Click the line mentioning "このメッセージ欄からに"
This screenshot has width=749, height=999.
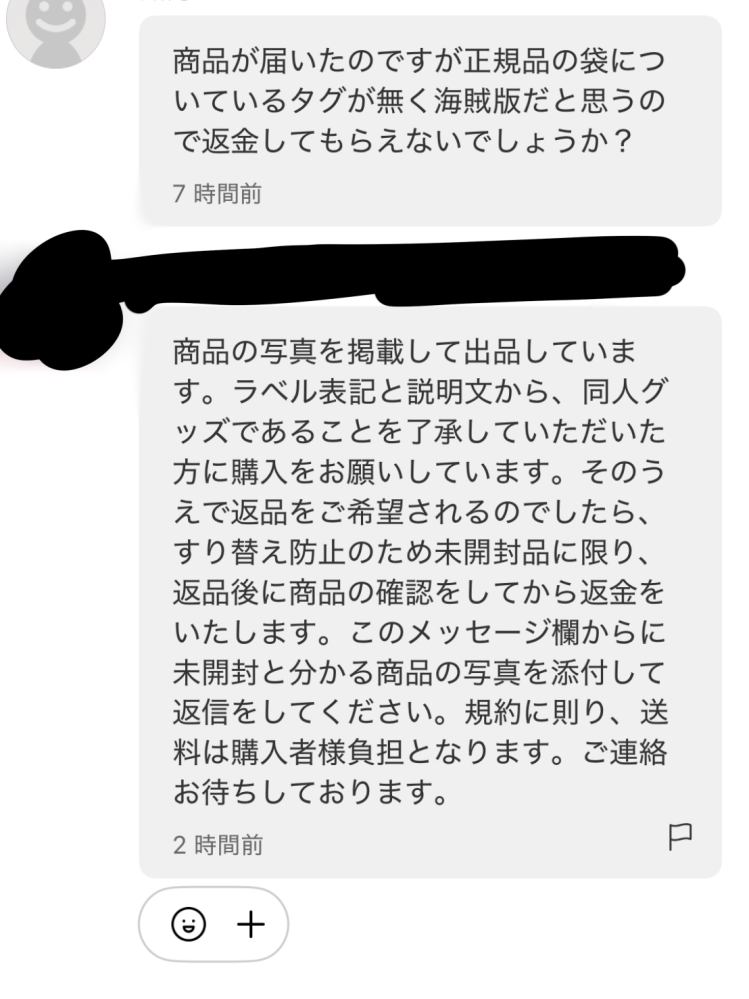(x=419, y=633)
